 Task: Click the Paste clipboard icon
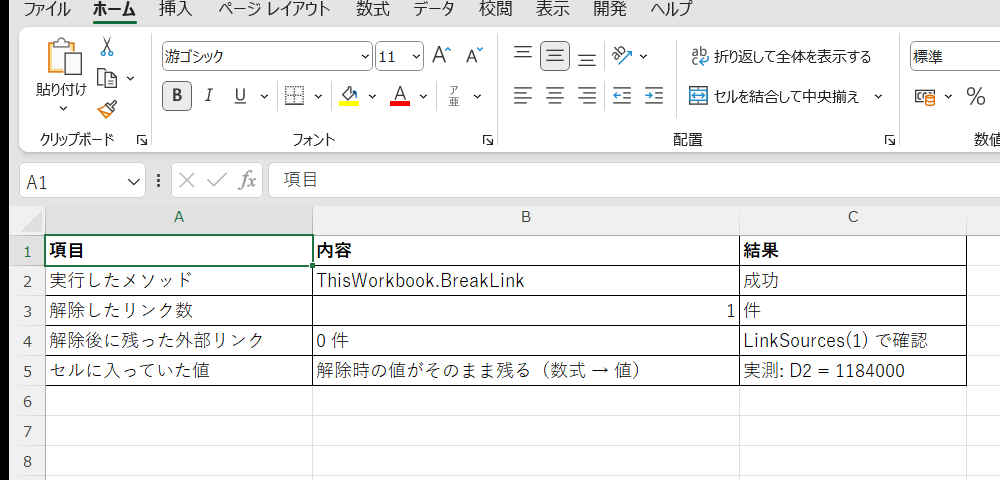[64, 57]
